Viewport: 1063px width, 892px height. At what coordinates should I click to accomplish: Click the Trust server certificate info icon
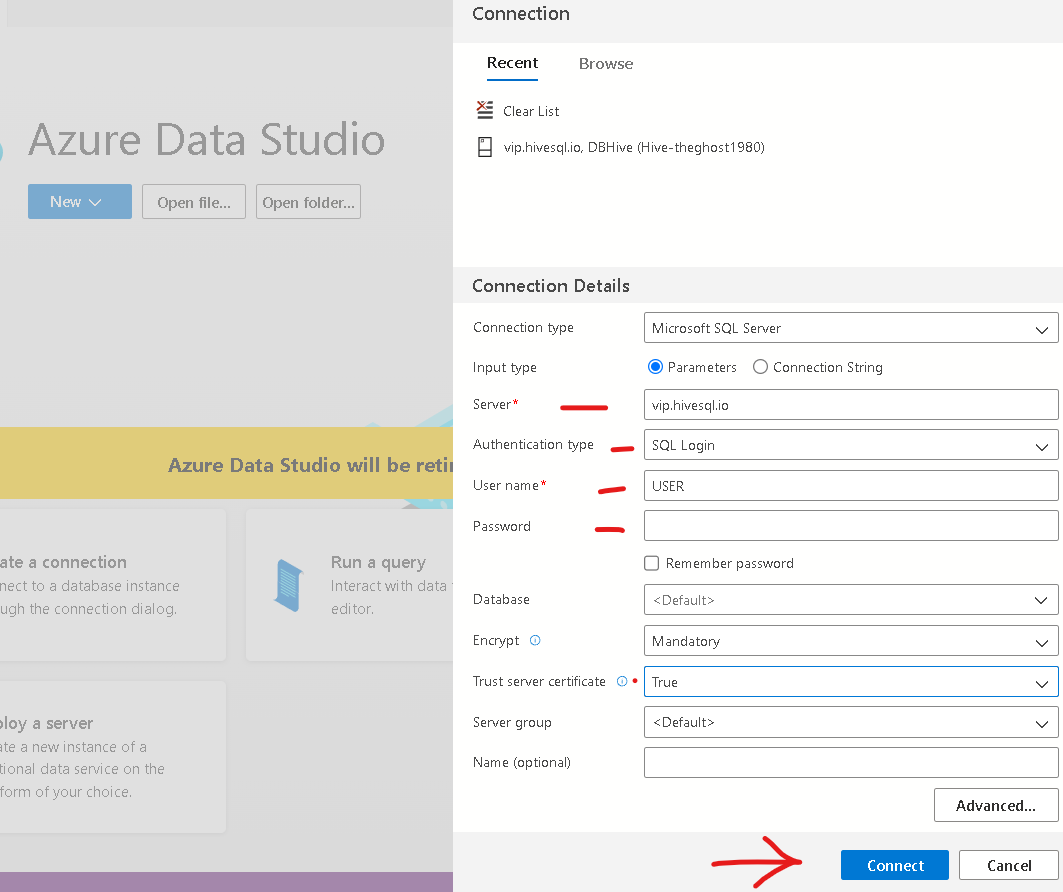[x=622, y=681]
